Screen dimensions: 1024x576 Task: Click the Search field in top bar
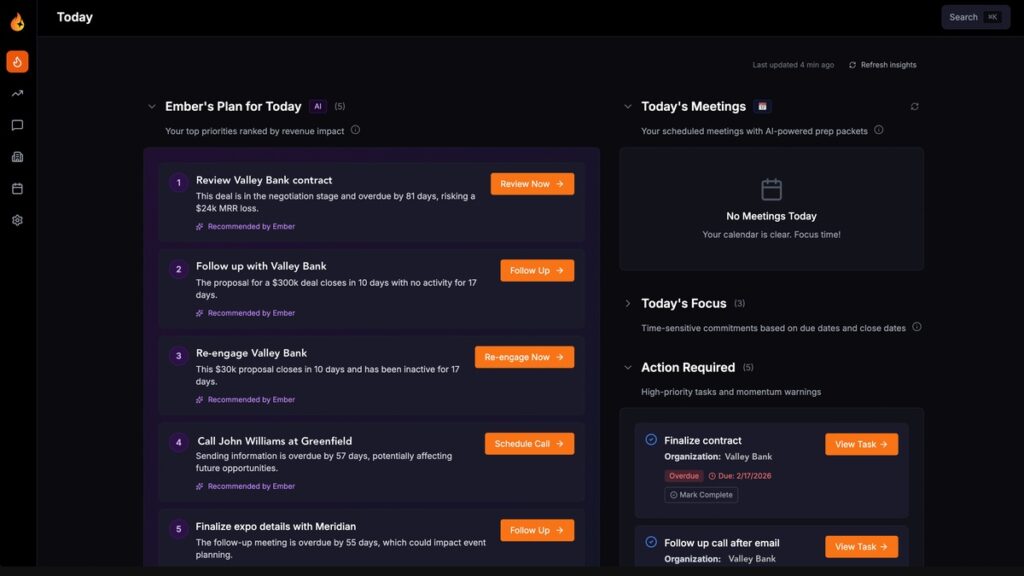(x=974, y=17)
